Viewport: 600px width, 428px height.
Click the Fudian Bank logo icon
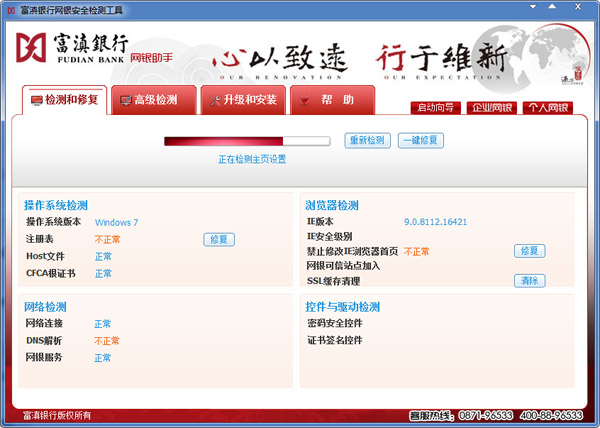pyautogui.click(x=34, y=49)
